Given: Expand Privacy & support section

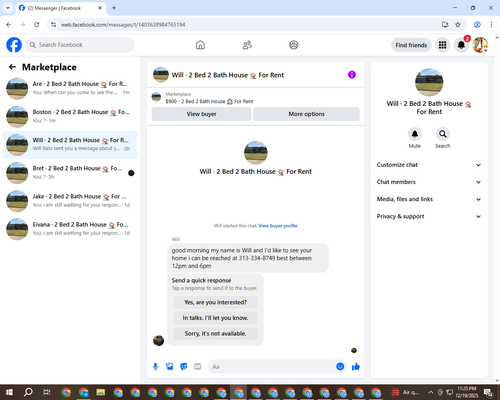Looking at the screenshot, I should (429, 216).
